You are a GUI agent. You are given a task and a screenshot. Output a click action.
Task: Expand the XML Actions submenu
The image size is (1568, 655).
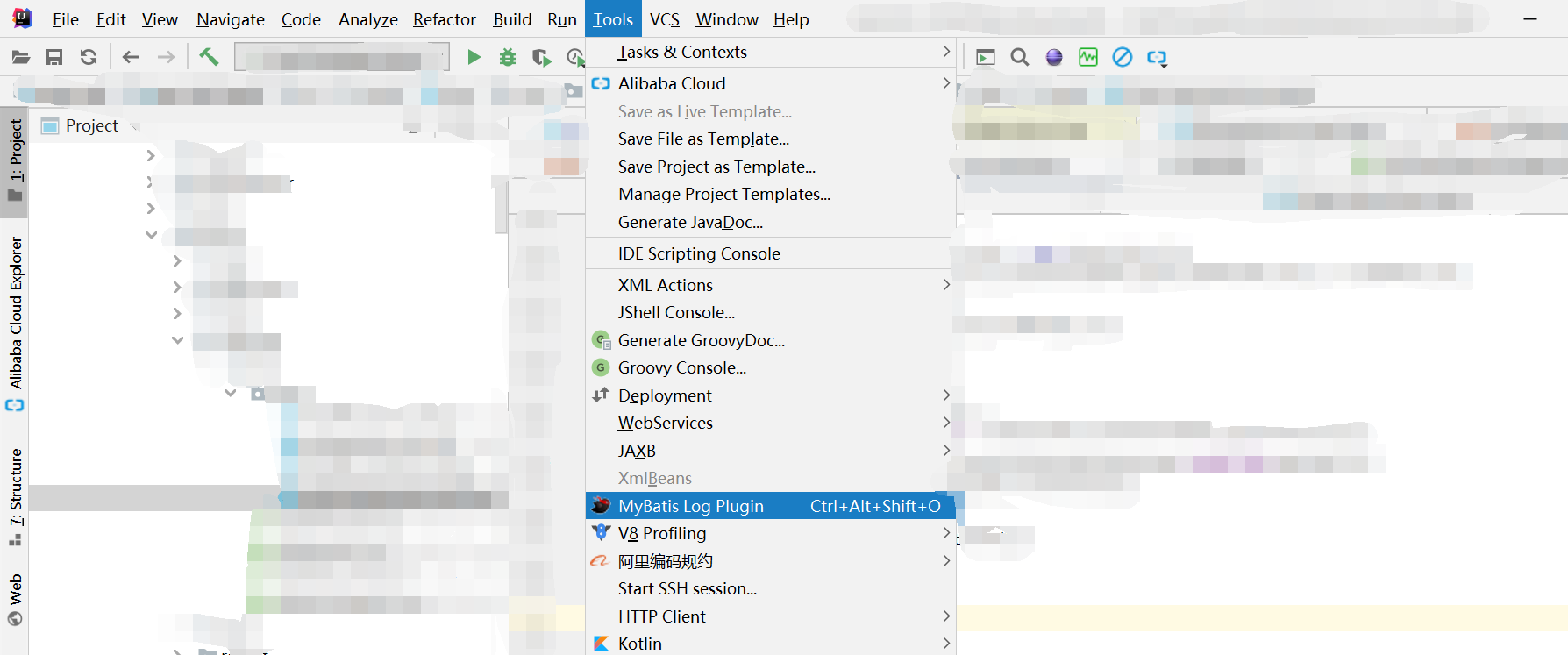pos(771,285)
